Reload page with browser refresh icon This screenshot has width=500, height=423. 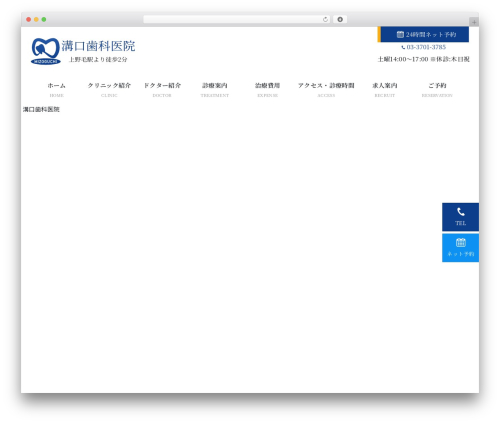325,19
